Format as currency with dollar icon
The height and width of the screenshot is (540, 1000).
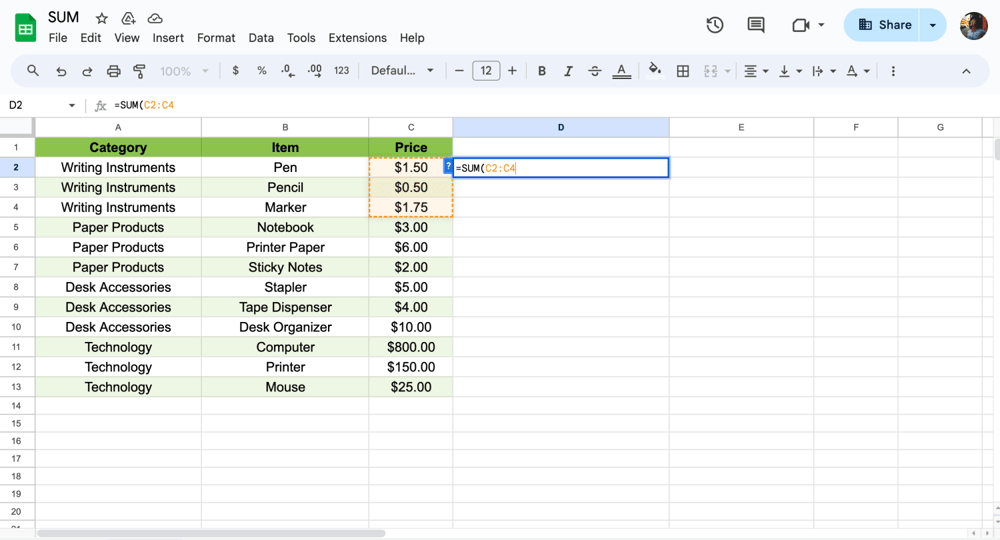(x=235, y=71)
